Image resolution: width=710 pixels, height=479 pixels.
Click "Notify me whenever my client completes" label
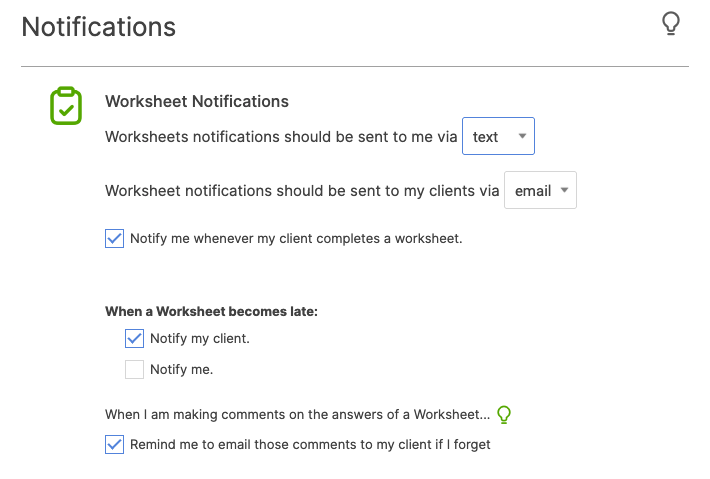tap(296, 239)
